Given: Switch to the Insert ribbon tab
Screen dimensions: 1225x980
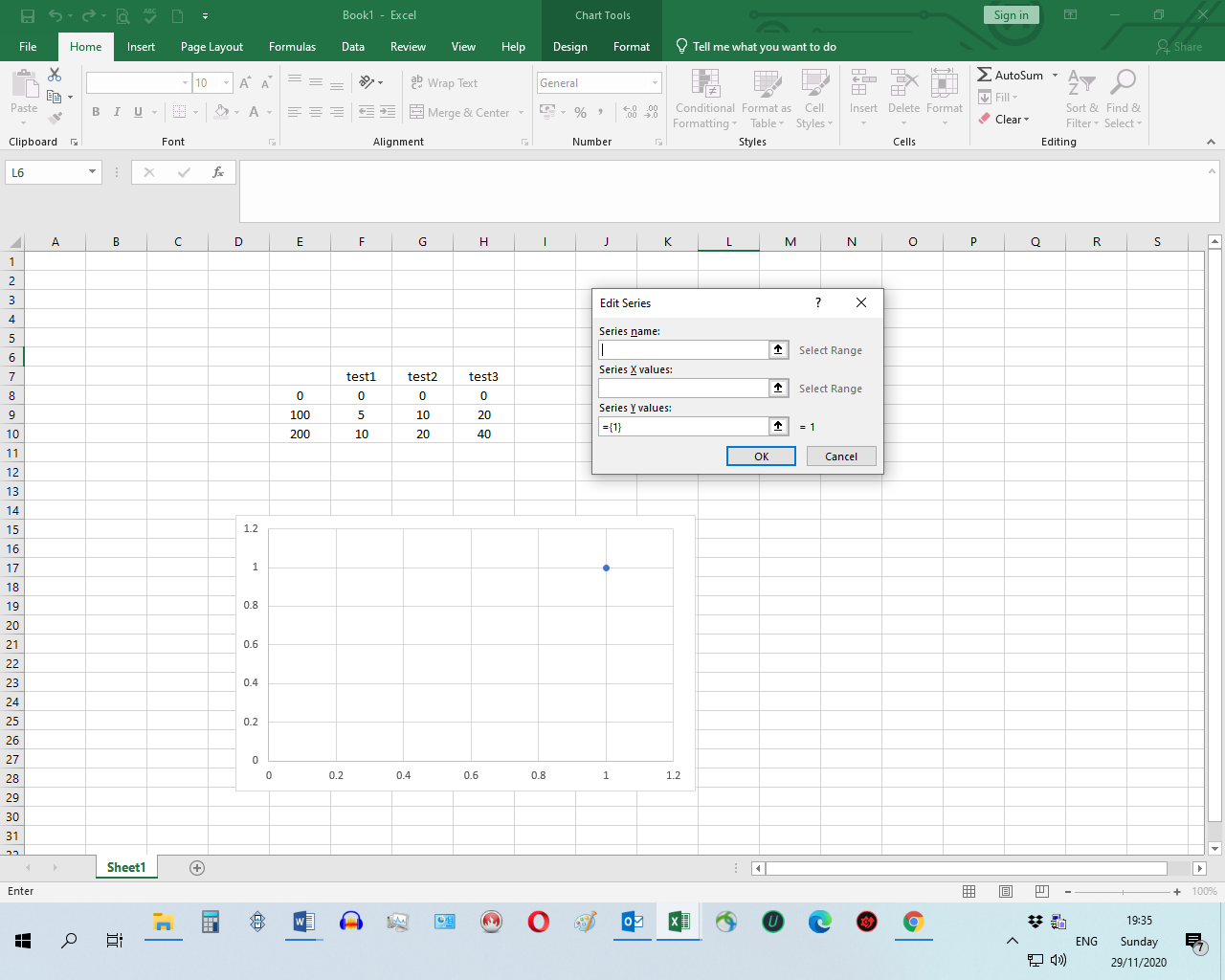Looking at the screenshot, I should coord(141,47).
